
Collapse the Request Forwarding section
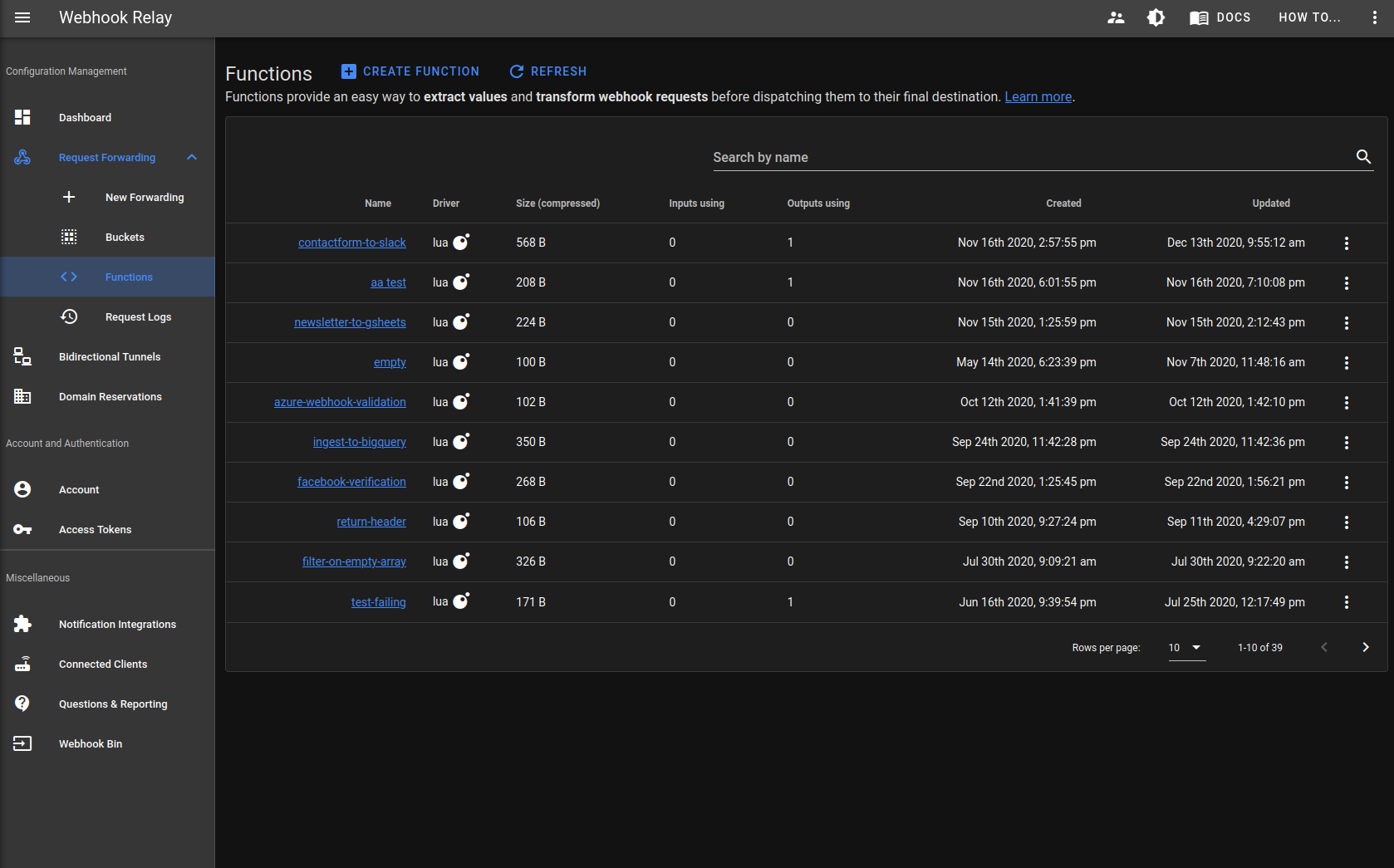click(x=192, y=157)
